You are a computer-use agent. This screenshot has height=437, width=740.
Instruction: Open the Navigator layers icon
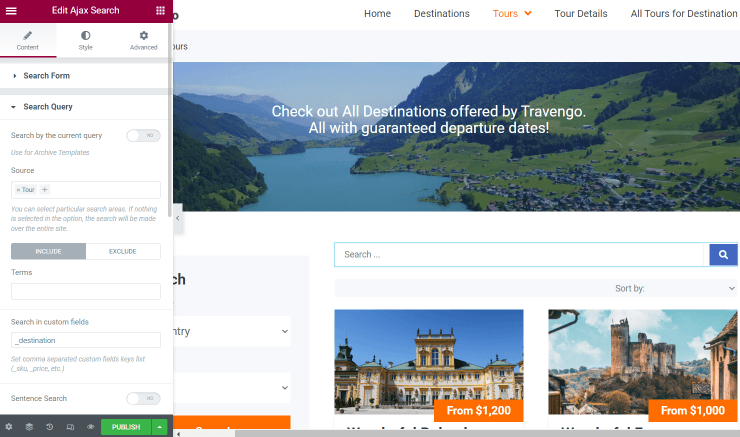[x=29, y=427]
